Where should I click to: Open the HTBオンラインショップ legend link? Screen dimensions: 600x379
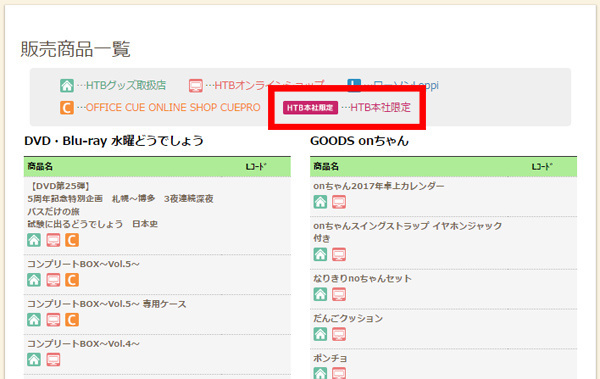(x=269, y=85)
